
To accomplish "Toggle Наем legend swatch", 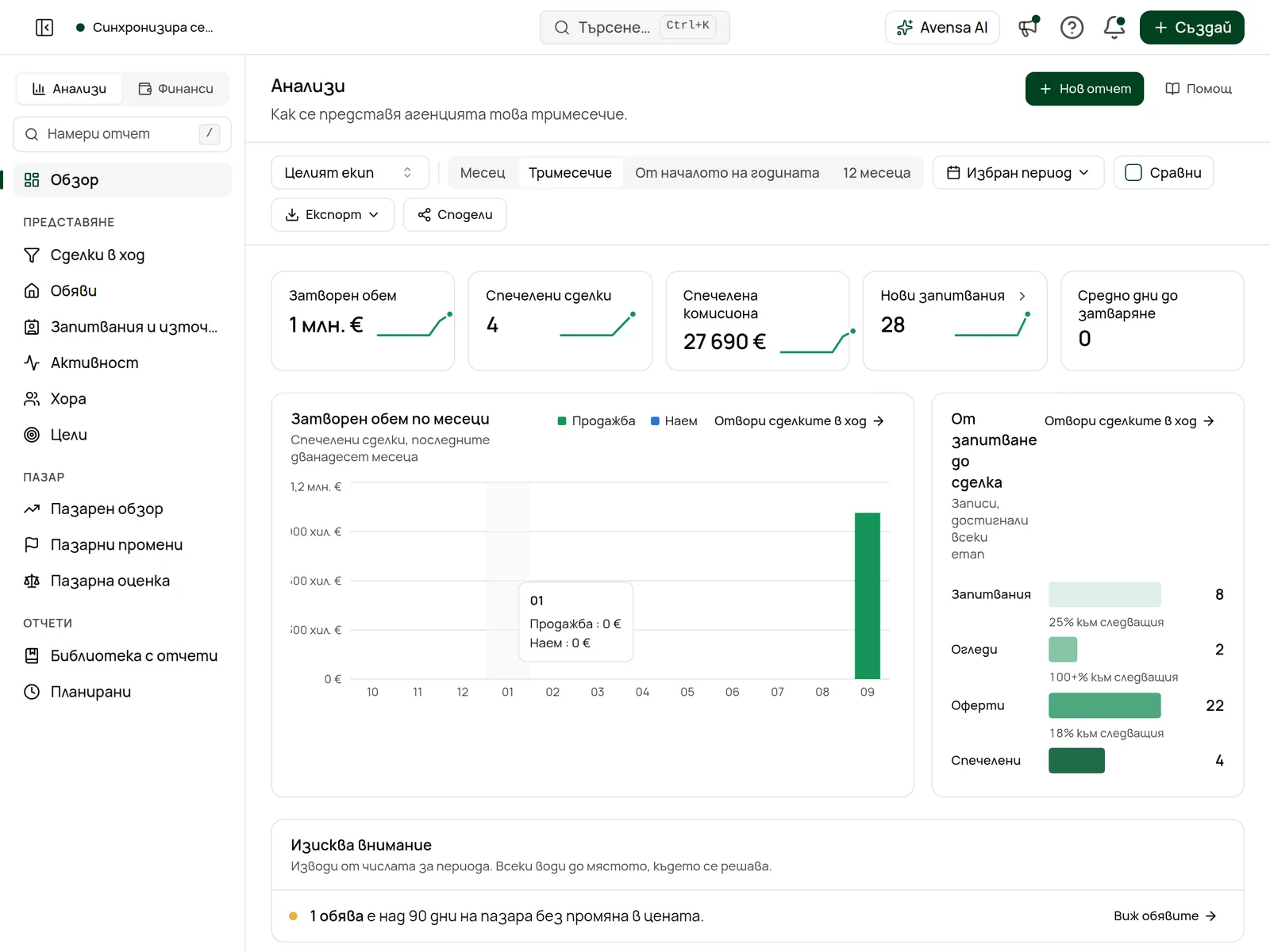I will [655, 421].
